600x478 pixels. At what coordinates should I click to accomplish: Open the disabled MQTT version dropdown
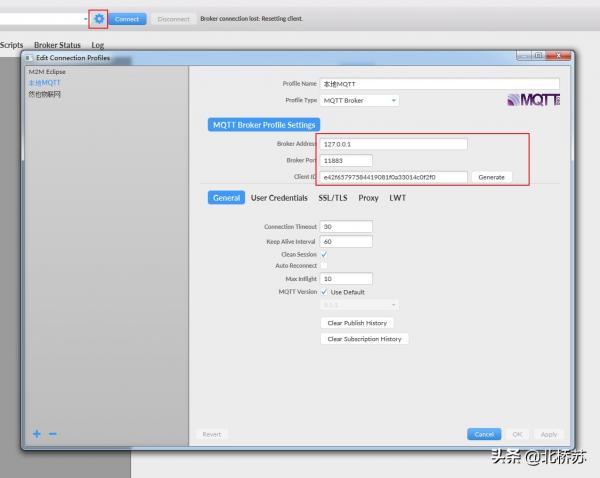(x=360, y=305)
